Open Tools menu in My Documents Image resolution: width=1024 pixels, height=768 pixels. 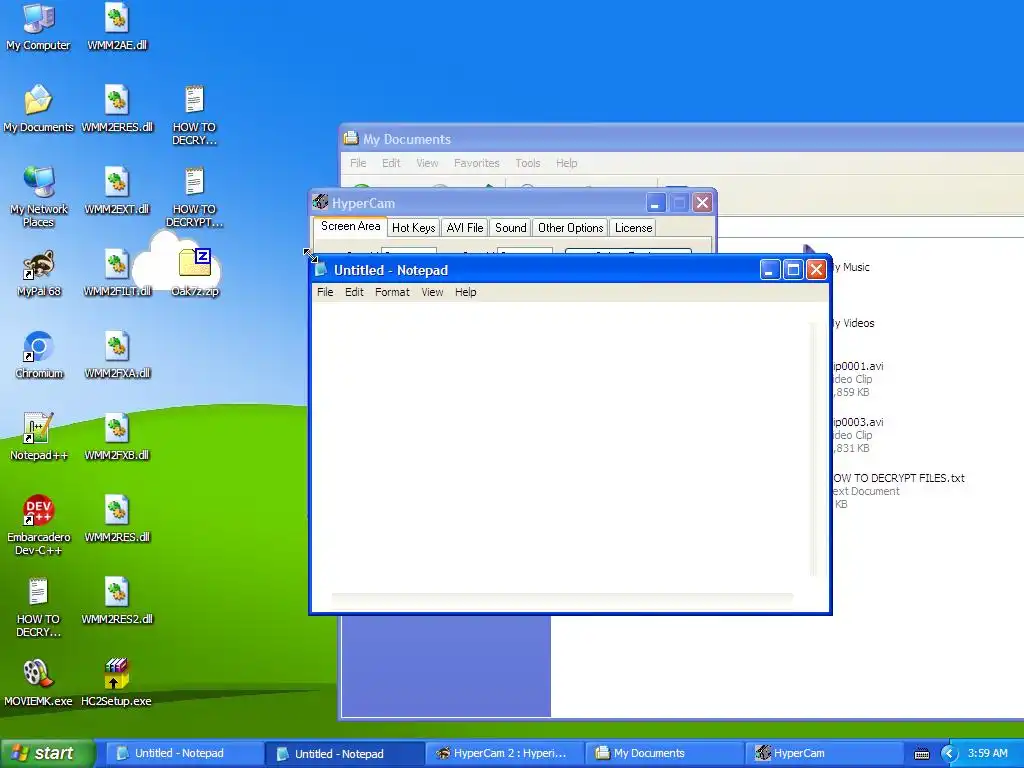(x=528, y=163)
